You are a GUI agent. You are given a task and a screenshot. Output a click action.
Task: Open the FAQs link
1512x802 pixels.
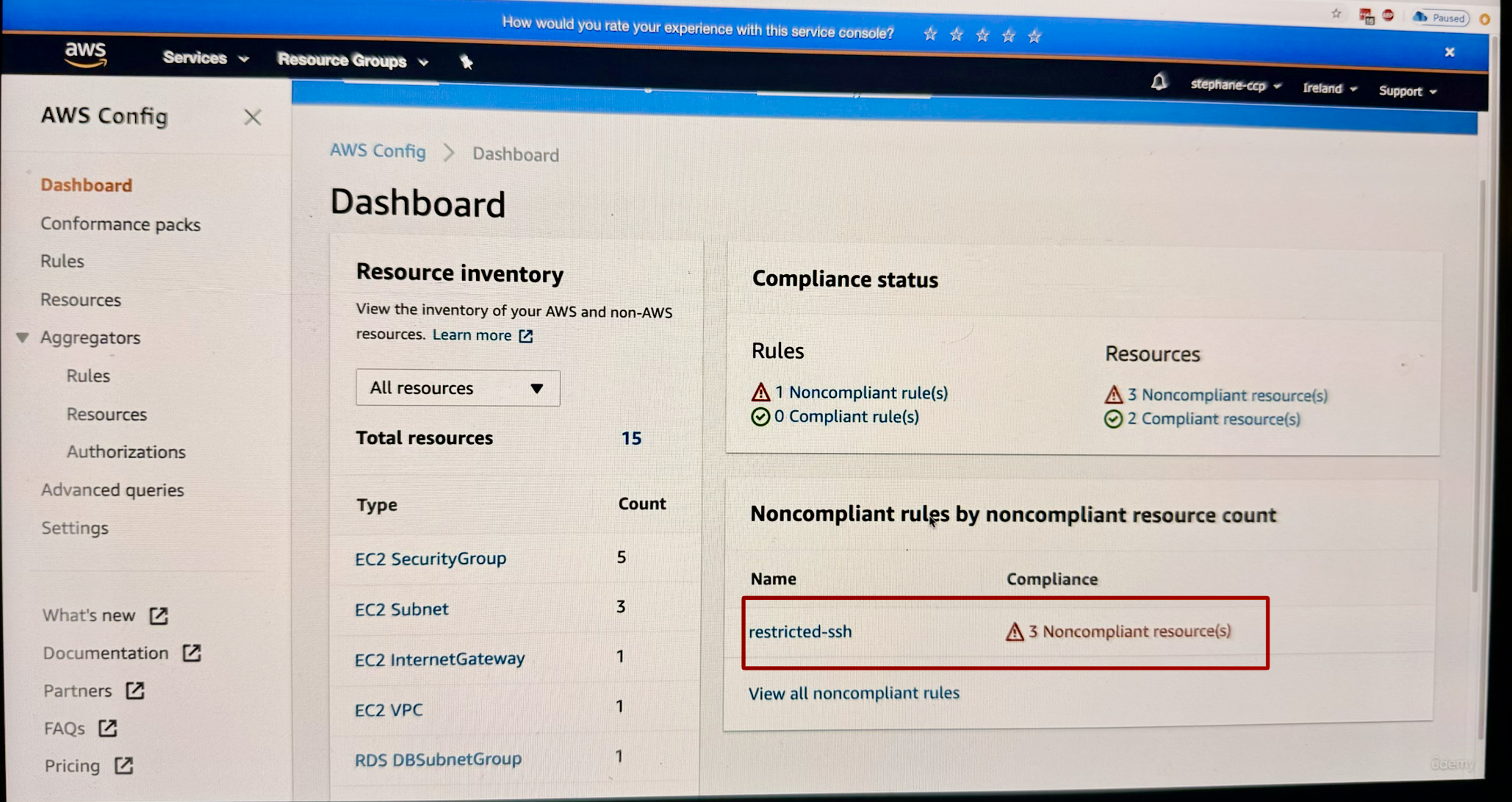(65, 728)
